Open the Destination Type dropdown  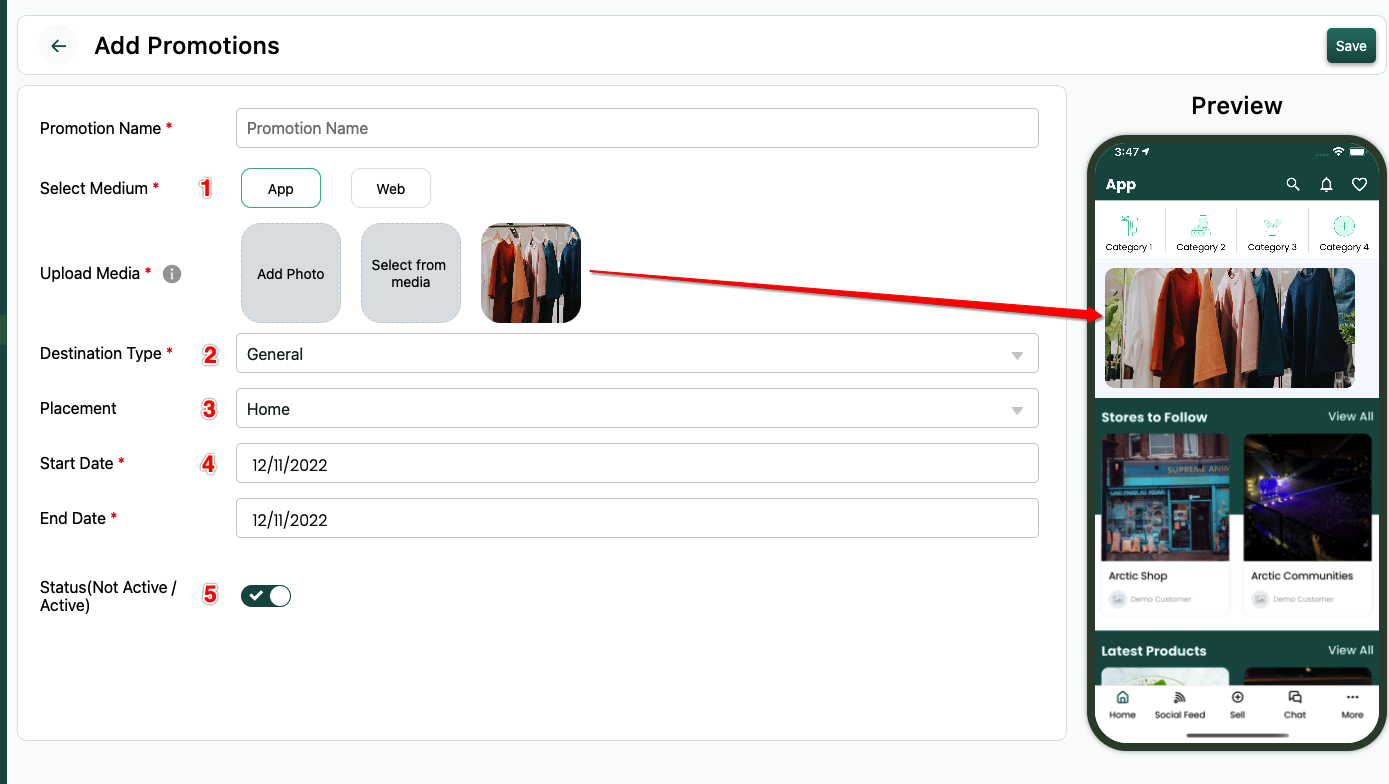point(637,354)
